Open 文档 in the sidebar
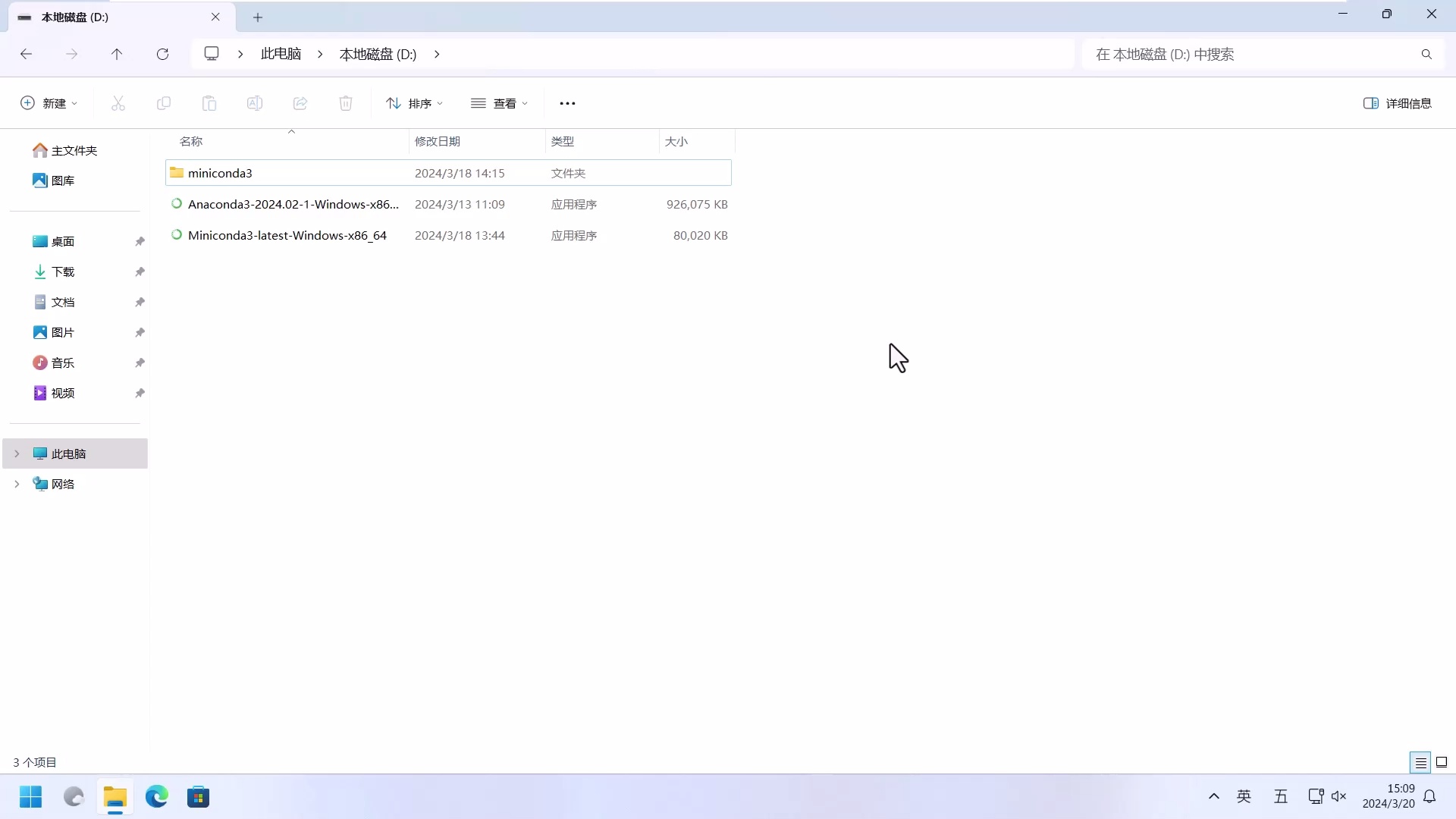 point(54,302)
